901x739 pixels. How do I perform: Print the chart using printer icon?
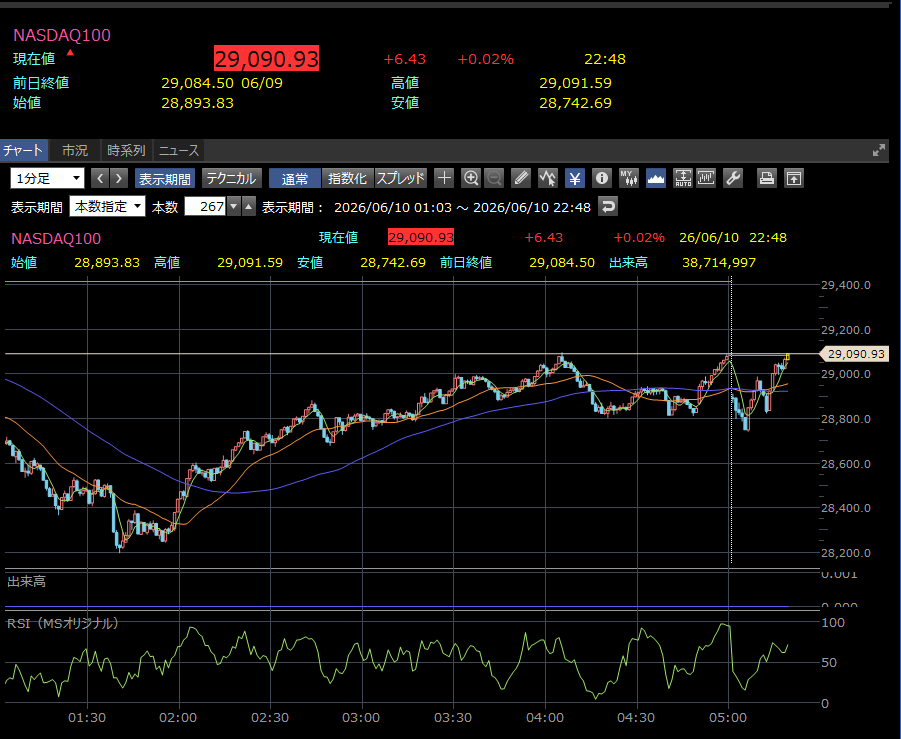(767, 178)
